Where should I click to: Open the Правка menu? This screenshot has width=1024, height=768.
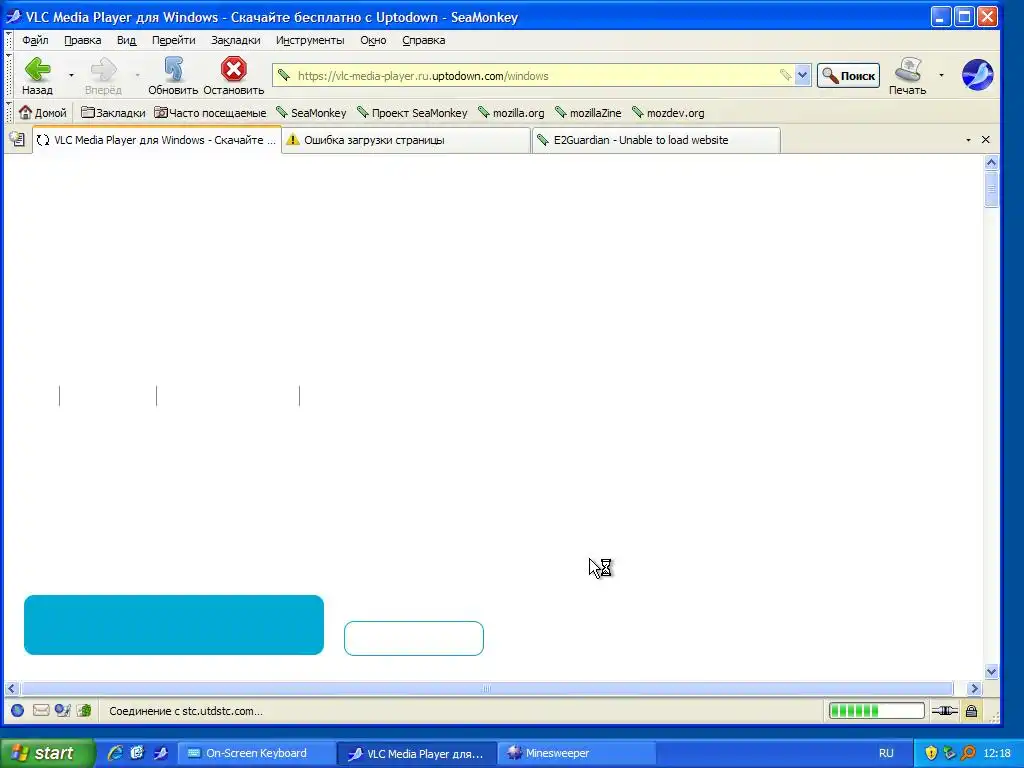point(82,40)
